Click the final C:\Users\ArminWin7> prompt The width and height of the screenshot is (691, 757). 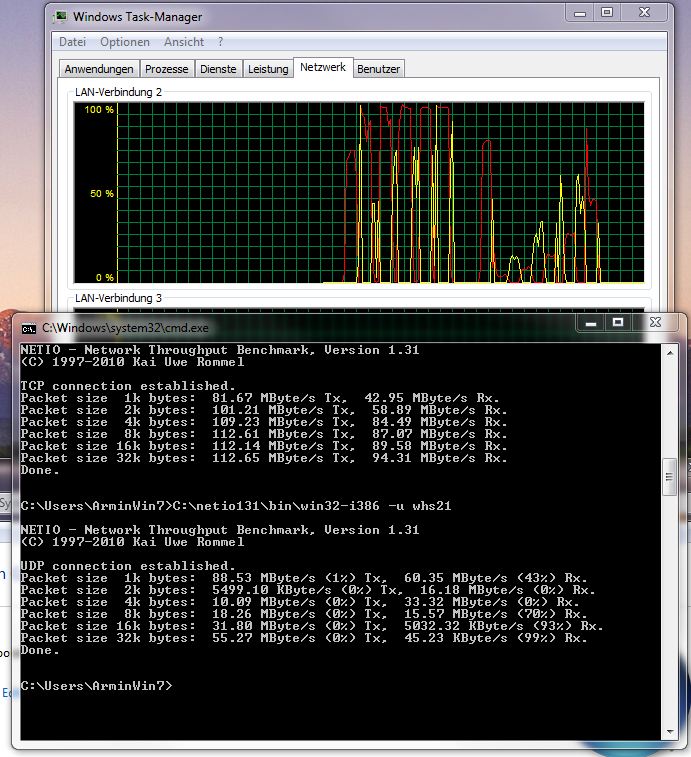pyautogui.click(x=96, y=686)
